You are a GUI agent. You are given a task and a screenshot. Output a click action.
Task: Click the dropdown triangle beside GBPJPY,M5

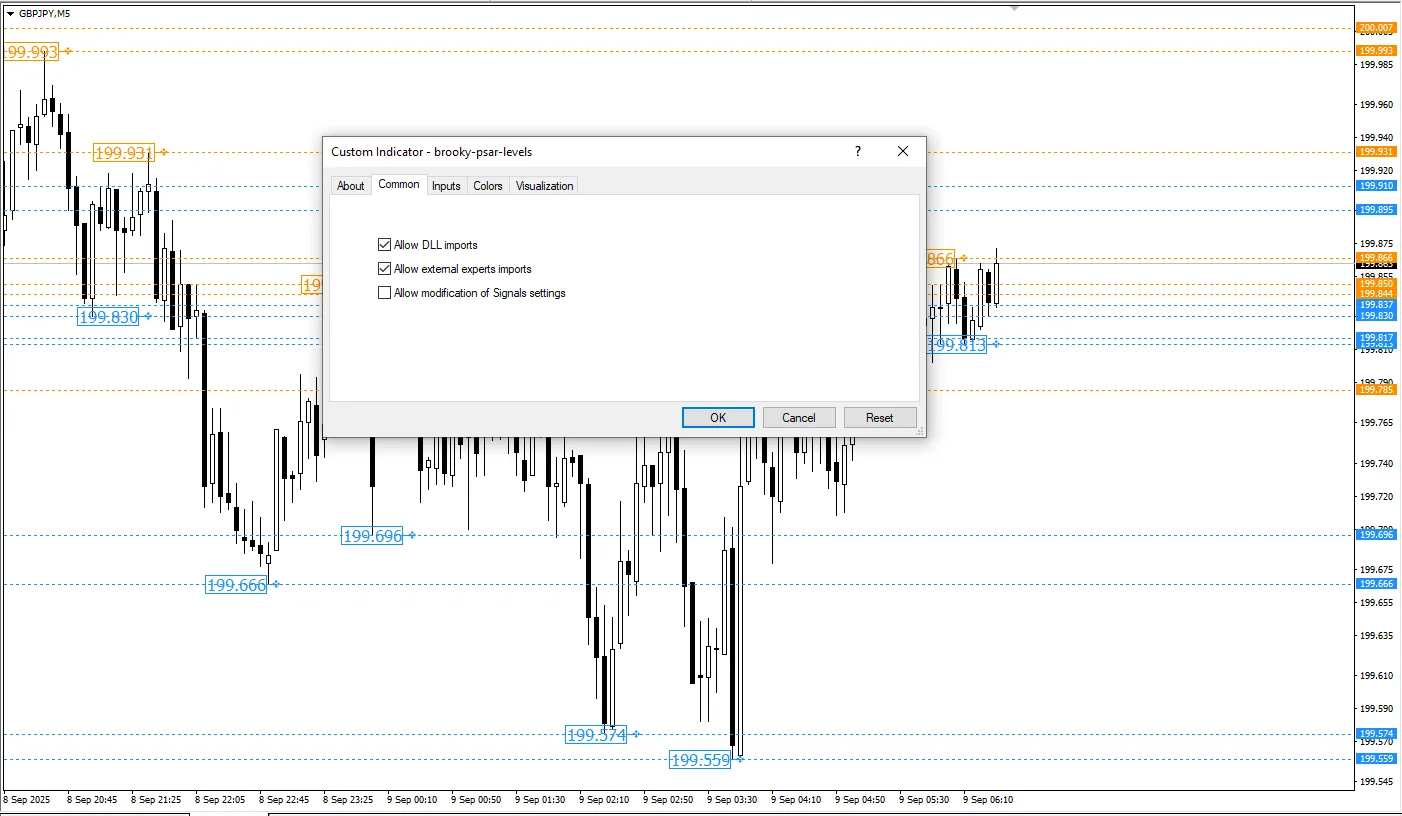click(x=10, y=13)
